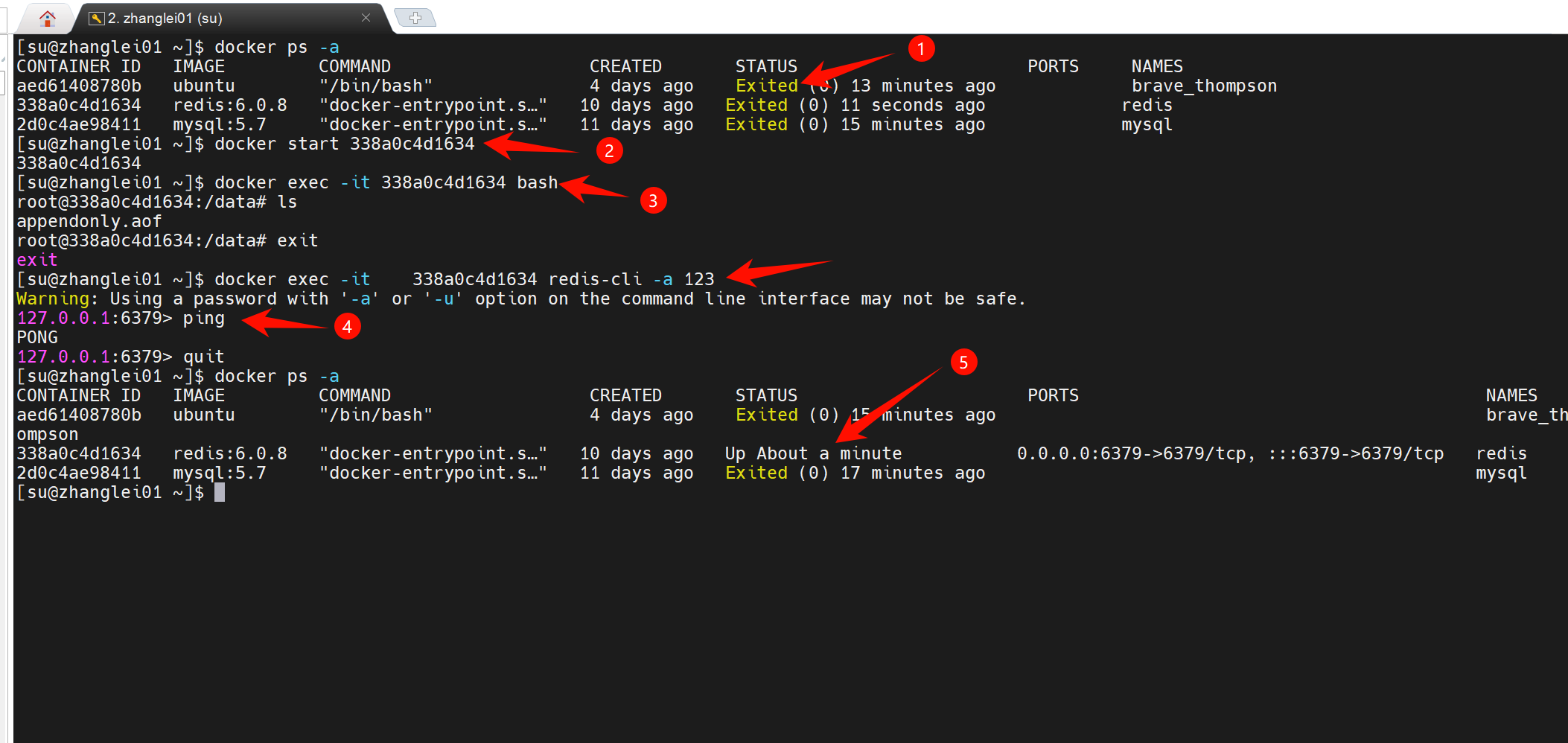
Task: Click red annotation marker number 4
Action: 348,326
